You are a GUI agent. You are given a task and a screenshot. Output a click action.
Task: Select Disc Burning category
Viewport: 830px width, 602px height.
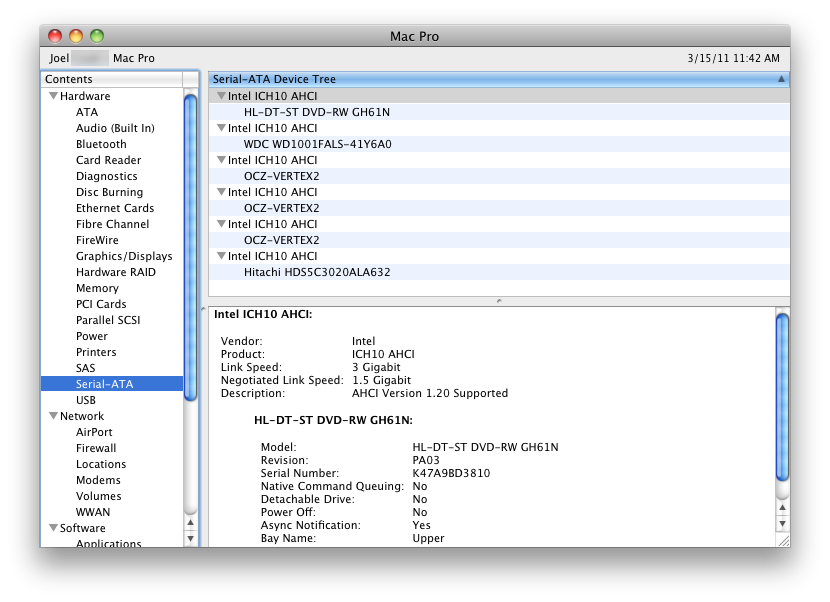coord(109,192)
